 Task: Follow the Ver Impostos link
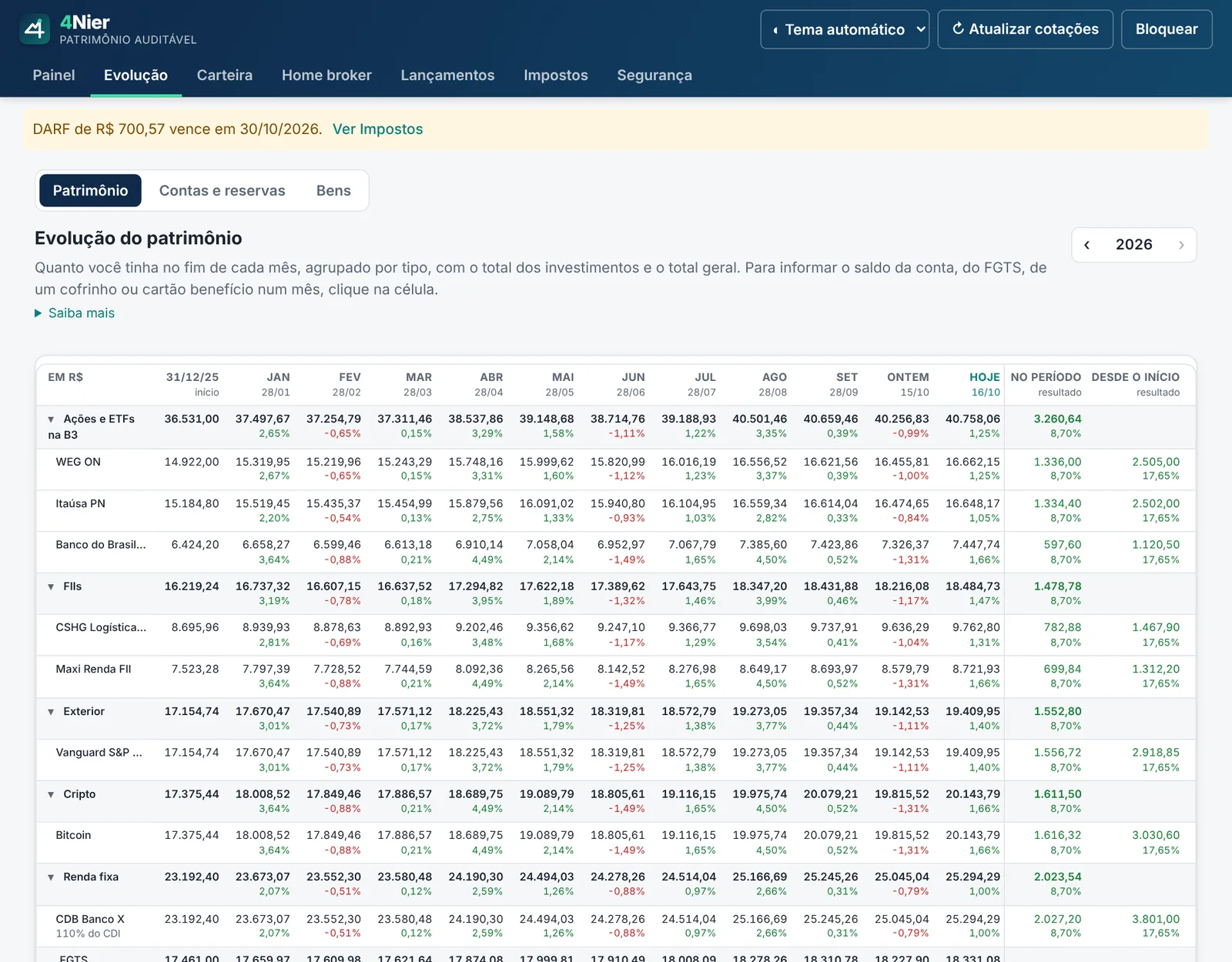point(377,129)
